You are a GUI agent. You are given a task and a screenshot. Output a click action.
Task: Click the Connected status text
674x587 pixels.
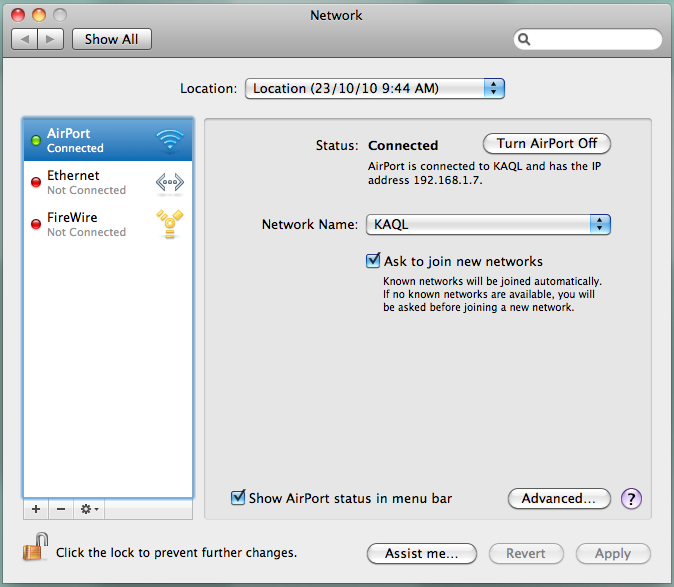403,146
